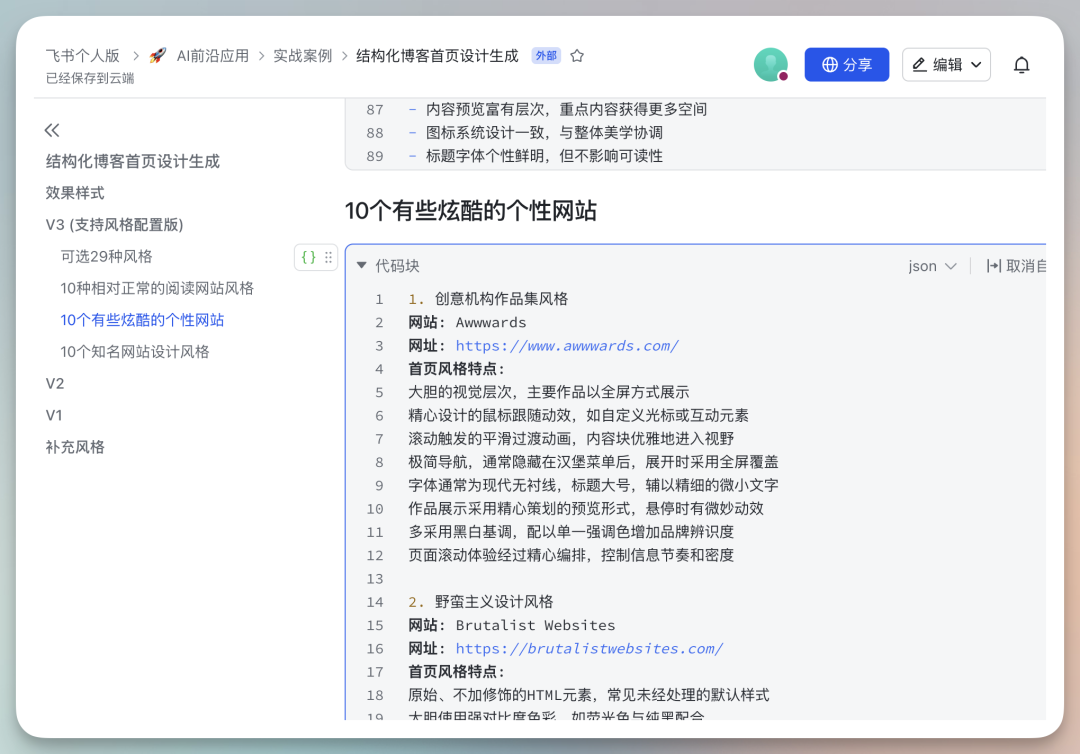The width and height of the screenshot is (1080, 754).
Task: Select 10个有些炫酷的个性网站 in outline
Action: [142, 320]
